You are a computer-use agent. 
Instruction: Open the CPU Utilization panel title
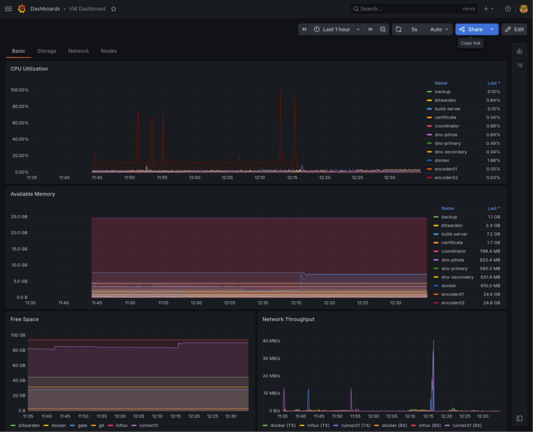[29, 69]
